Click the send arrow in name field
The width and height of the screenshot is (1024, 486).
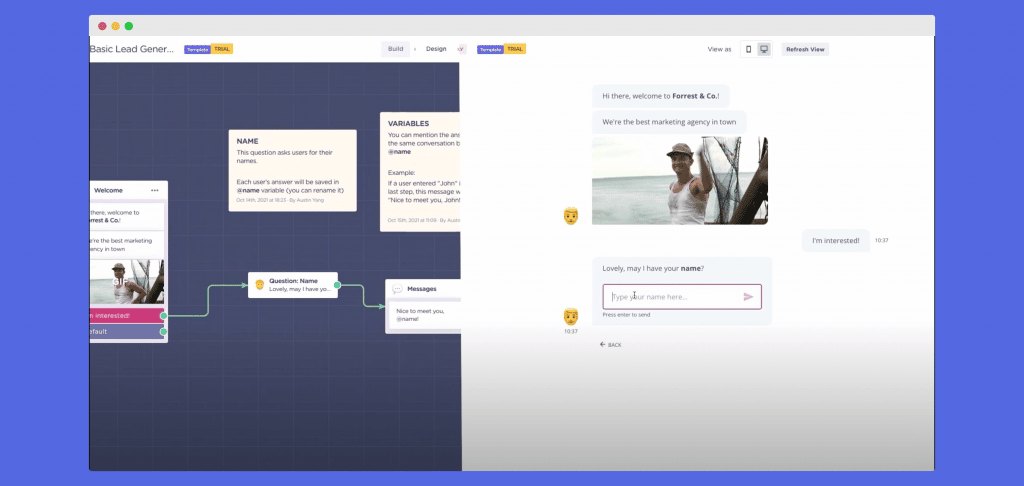[x=748, y=297]
